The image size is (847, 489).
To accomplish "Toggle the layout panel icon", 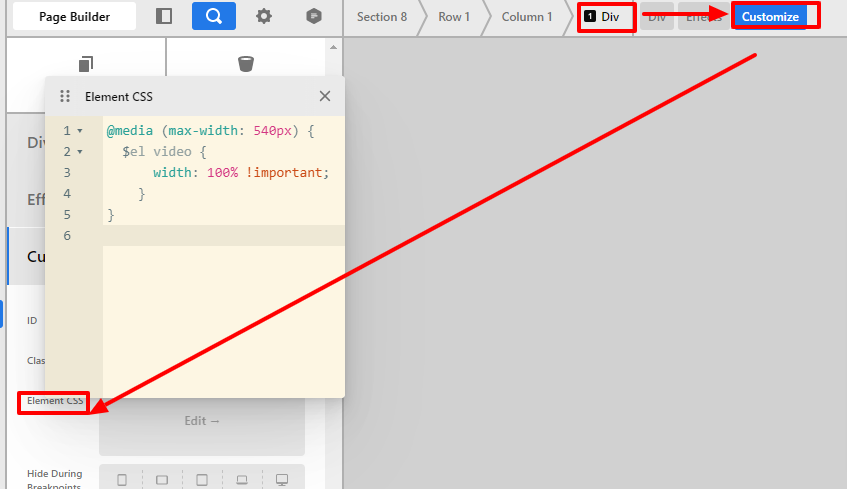I will 164,16.
